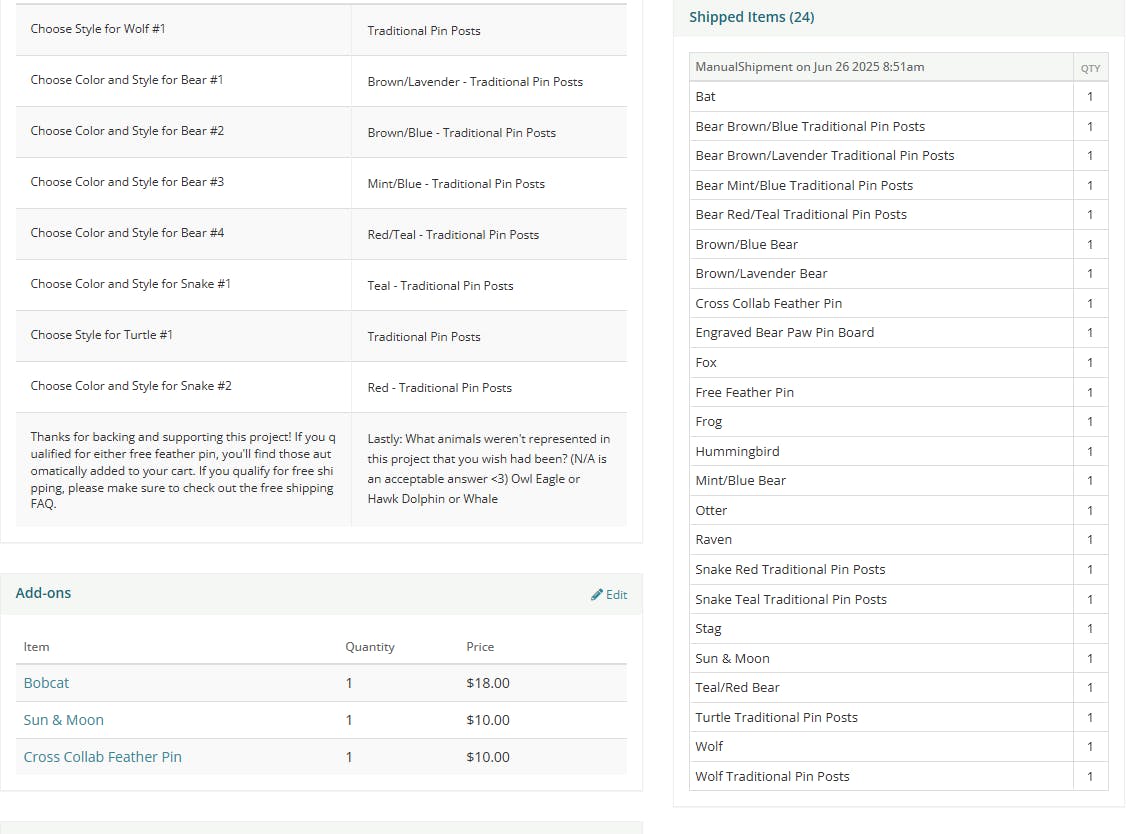Select the Choose Style for Turtle #1 question

click(x=101, y=335)
